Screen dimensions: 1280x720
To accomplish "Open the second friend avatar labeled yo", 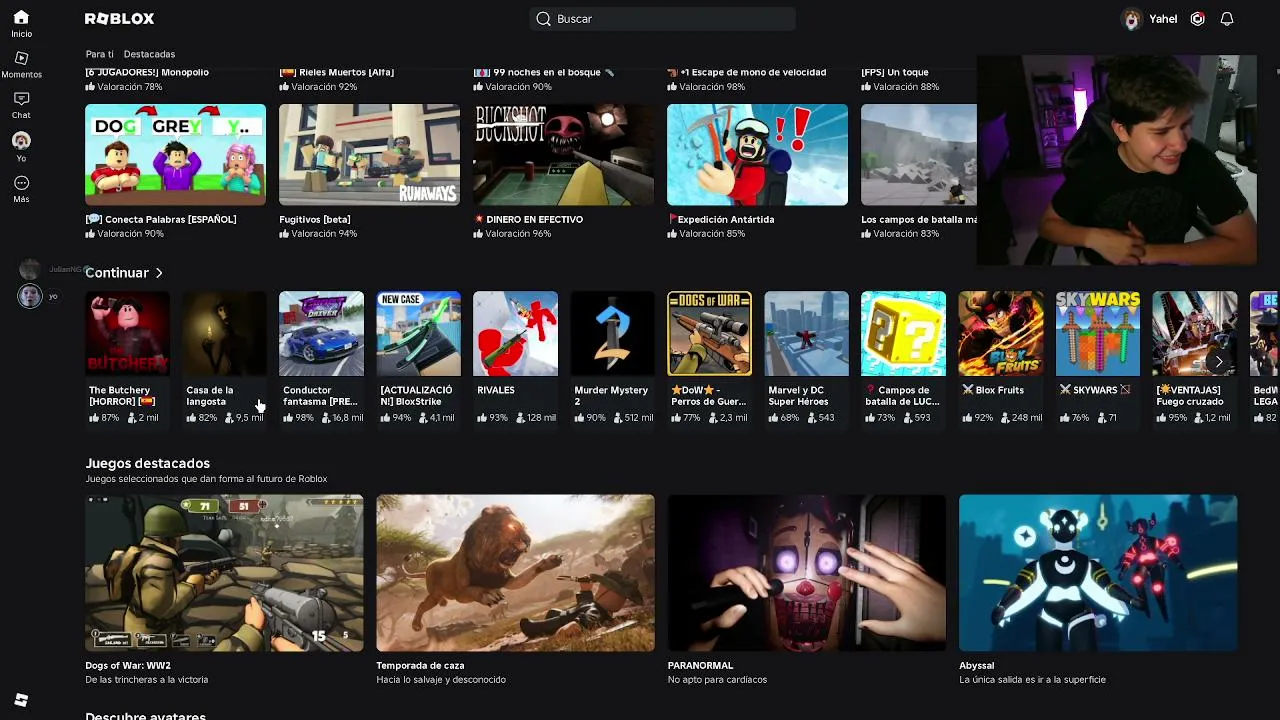I will point(30,296).
